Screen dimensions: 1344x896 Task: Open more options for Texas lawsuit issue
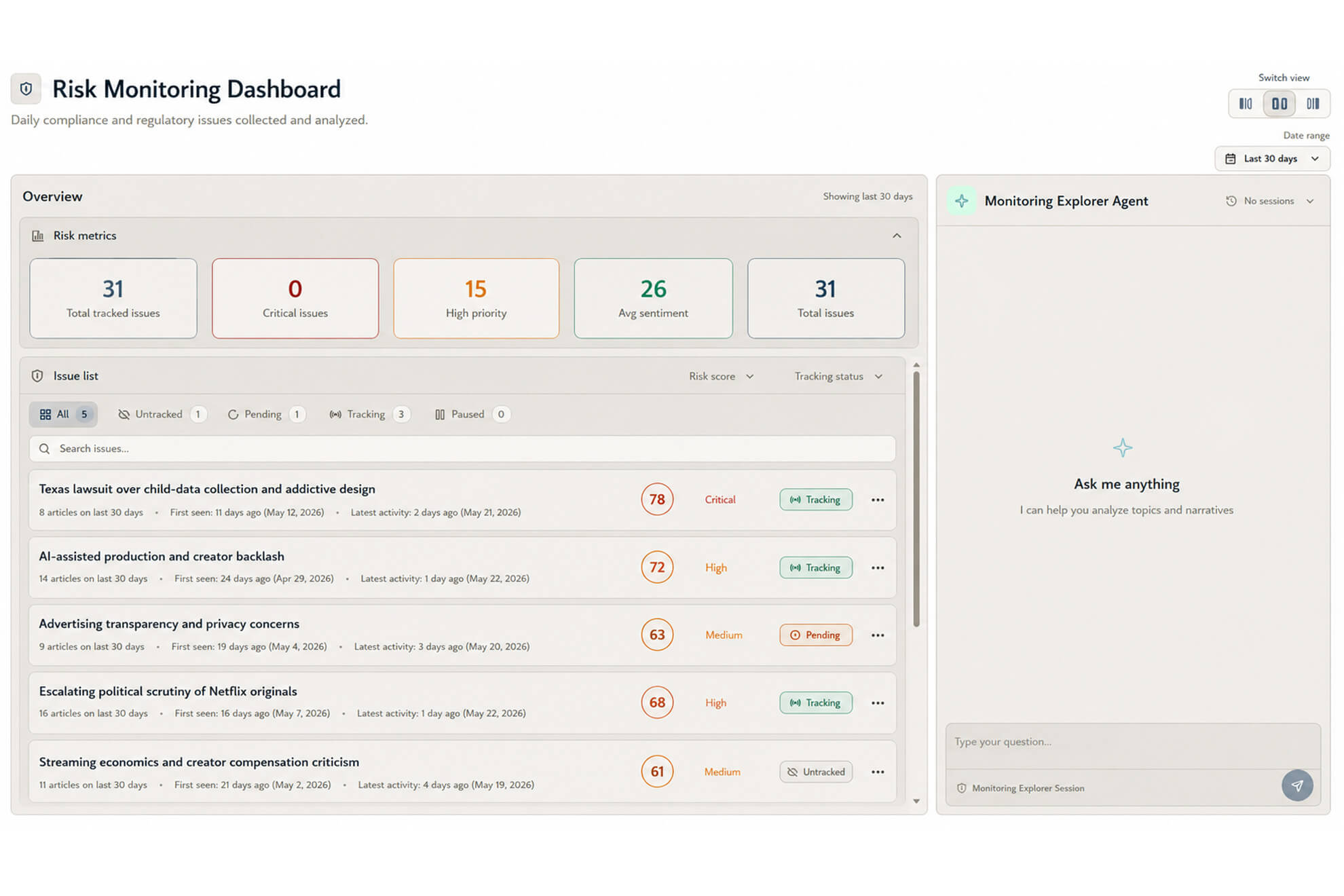point(878,500)
